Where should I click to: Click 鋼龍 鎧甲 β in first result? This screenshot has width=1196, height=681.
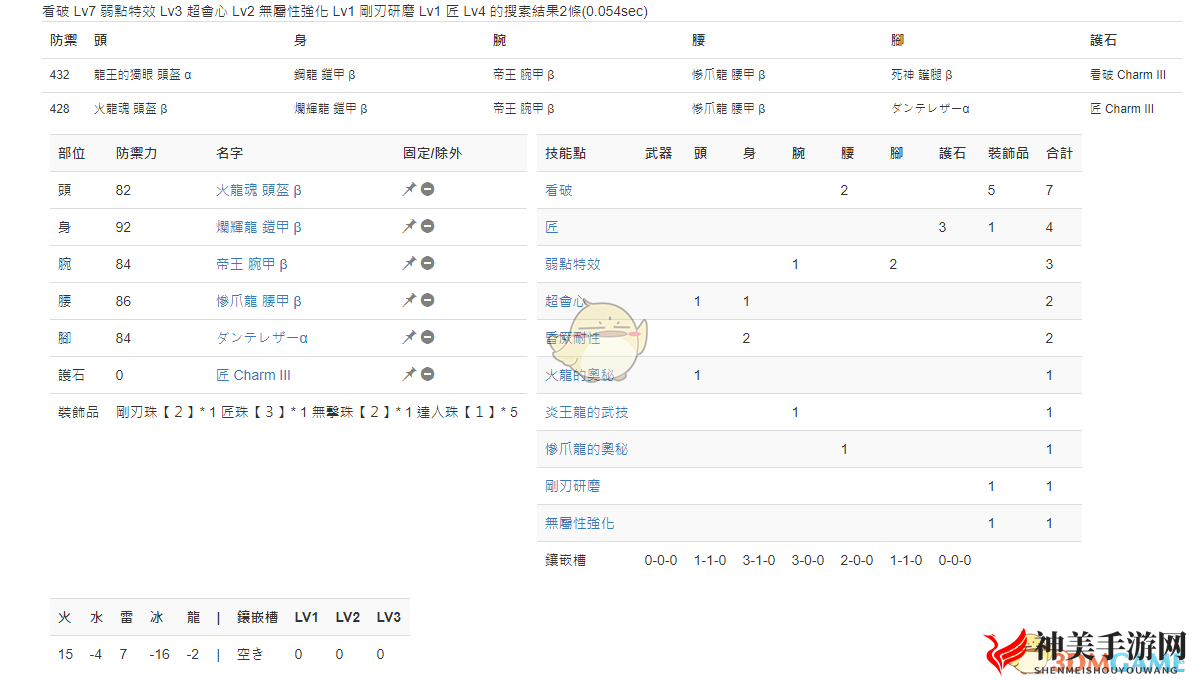pyautogui.click(x=325, y=75)
